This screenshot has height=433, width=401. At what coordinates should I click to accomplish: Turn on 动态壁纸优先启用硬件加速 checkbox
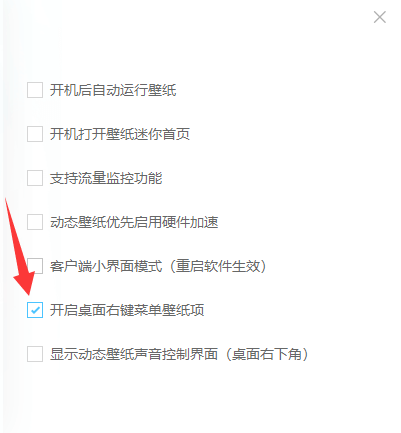tap(35, 222)
